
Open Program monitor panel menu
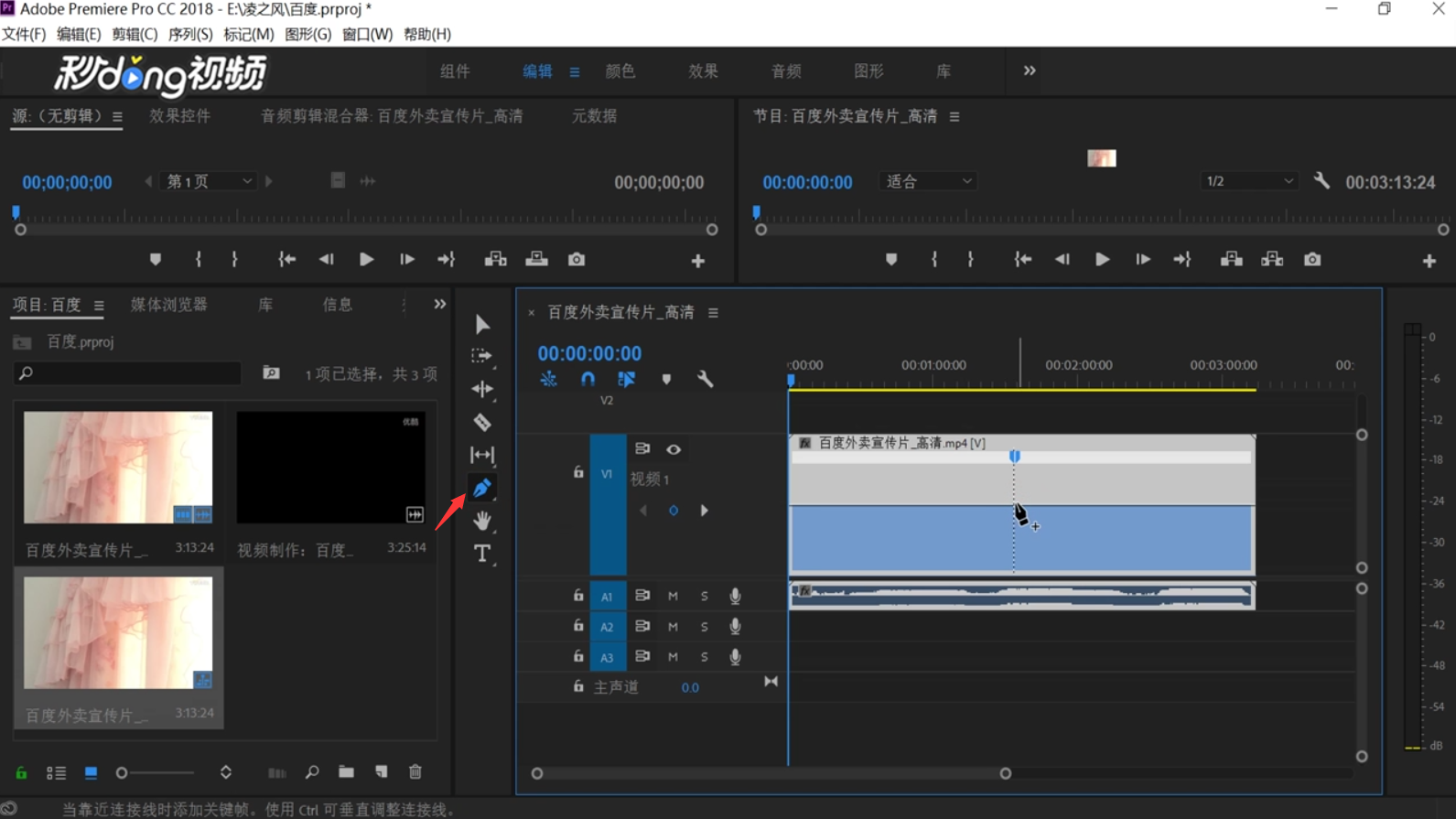pos(954,117)
